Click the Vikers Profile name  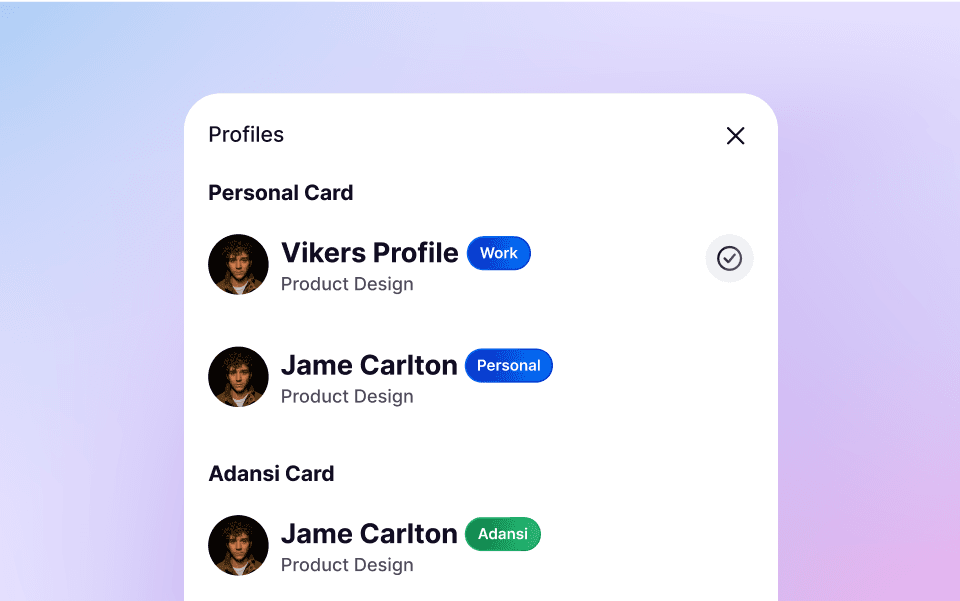[x=370, y=253]
